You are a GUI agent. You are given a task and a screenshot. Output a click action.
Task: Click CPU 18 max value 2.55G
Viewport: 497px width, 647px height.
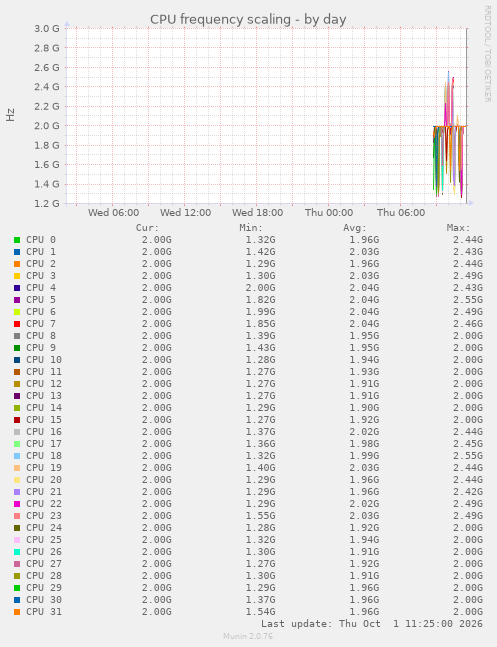tap(468, 456)
